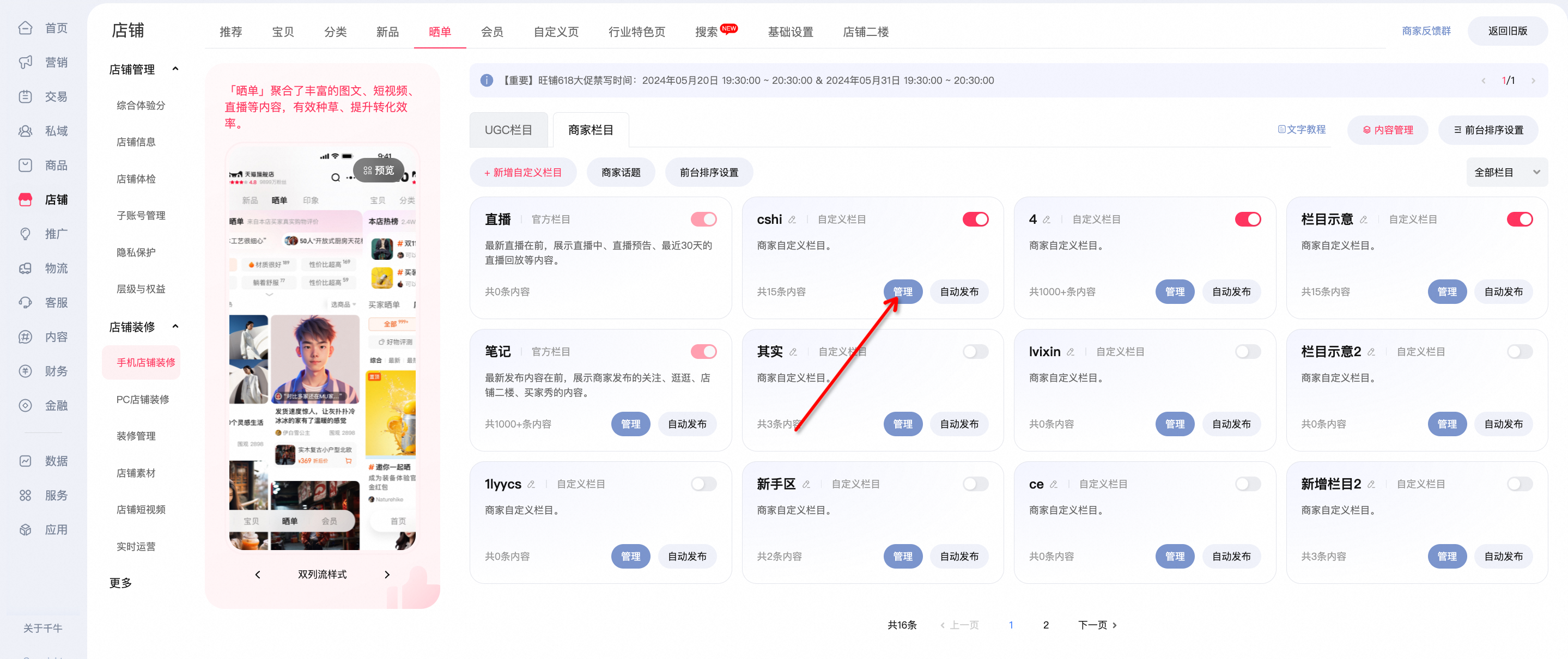1568x659 pixels.
Task: Edit the ce column name pencil
Action: click(x=1053, y=484)
